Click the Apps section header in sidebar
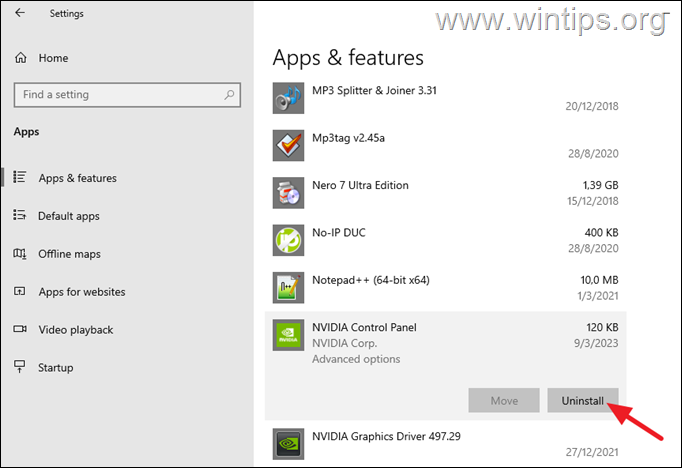Image resolution: width=682 pixels, height=468 pixels. tap(26, 131)
